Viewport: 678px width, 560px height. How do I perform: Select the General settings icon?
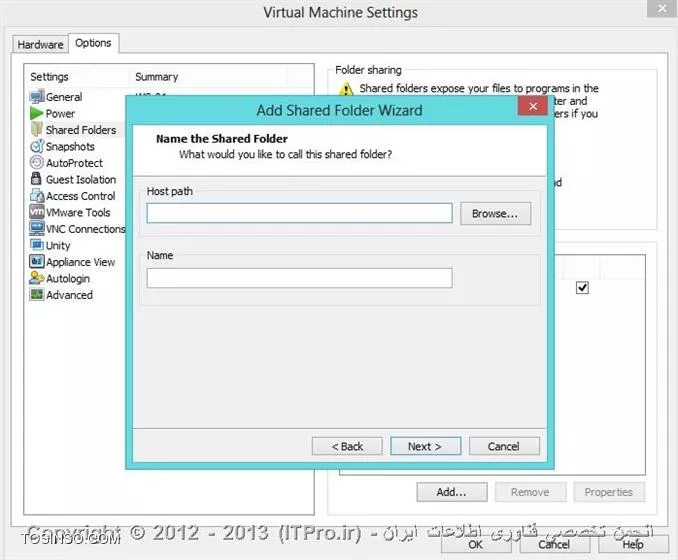pos(37,96)
